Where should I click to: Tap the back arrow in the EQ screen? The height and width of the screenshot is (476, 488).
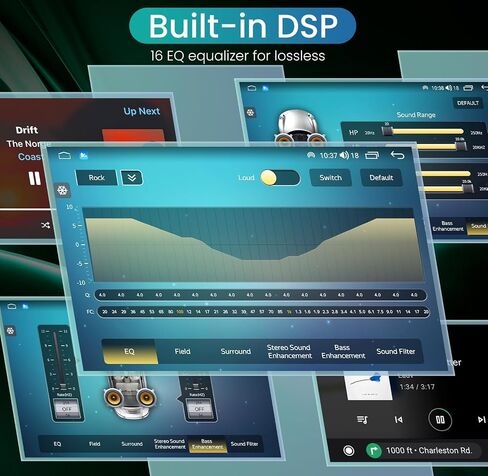(397, 155)
